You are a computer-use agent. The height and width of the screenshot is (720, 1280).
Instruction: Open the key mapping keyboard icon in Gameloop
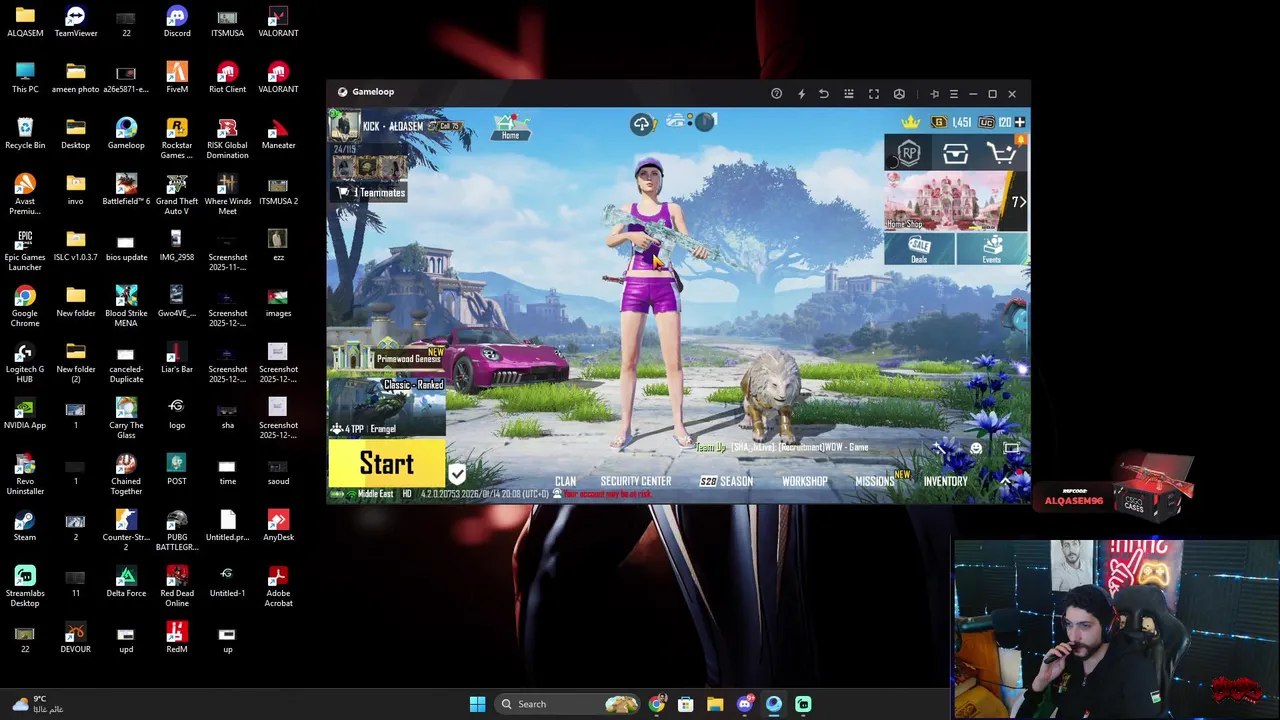click(849, 94)
